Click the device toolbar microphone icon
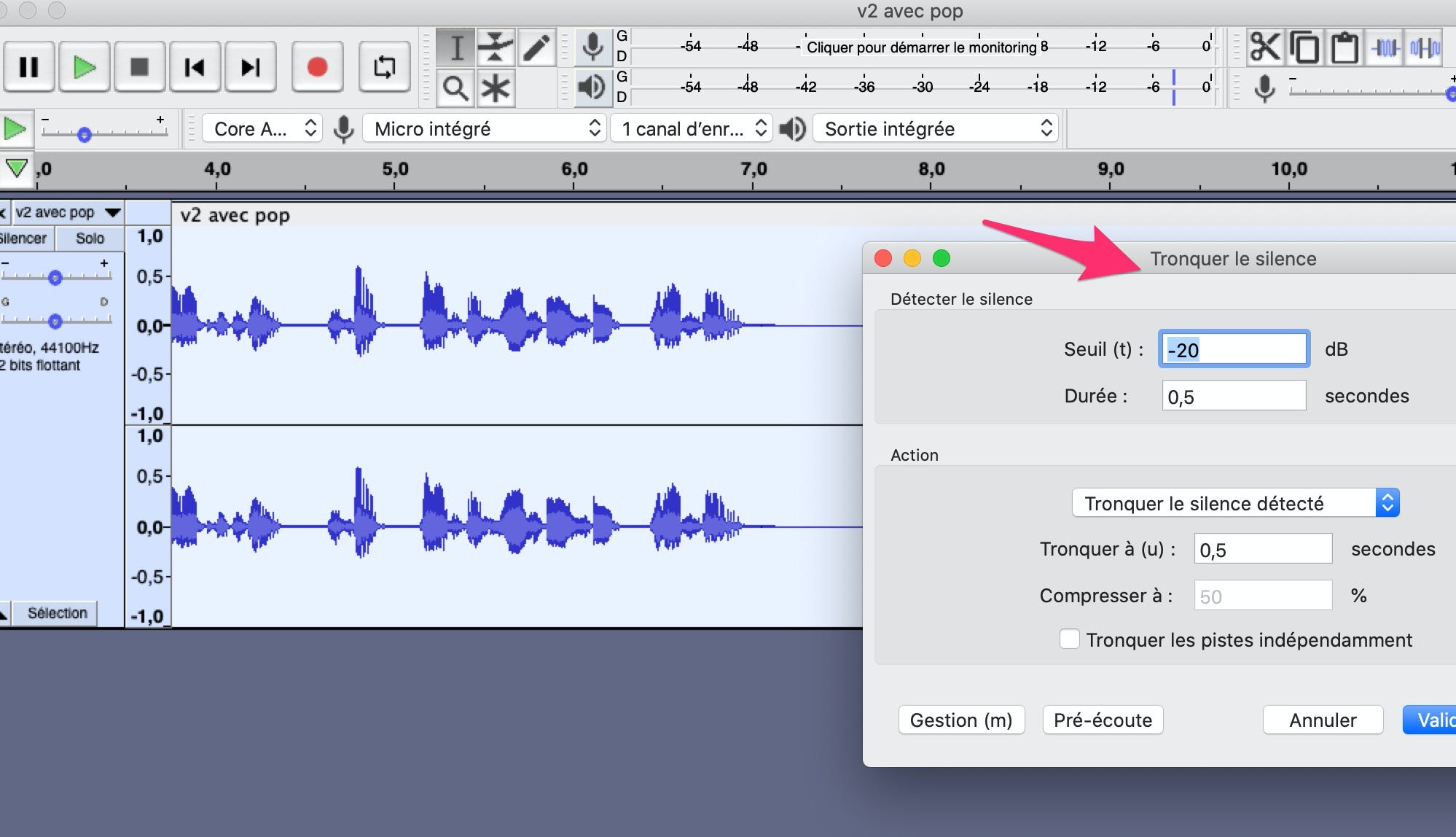 click(x=343, y=129)
